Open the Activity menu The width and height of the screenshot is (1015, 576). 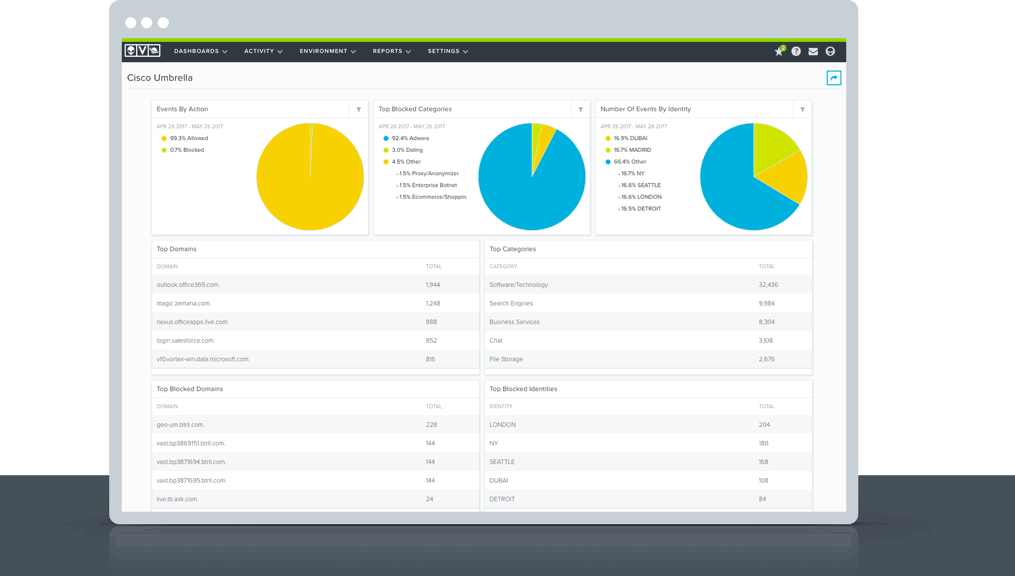click(263, 51)
